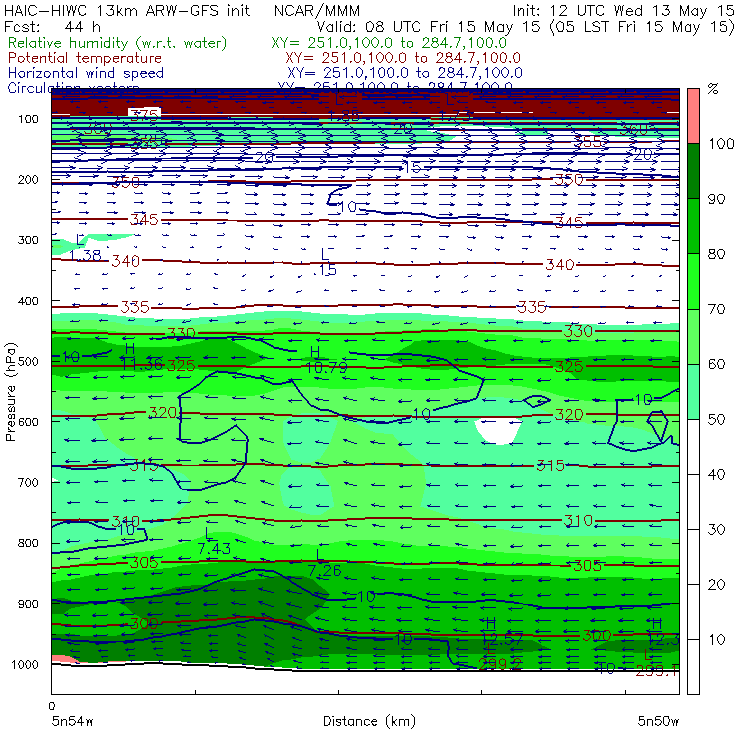740x740 pixels.
Task: Click the 'H 11.36' wind maximum label
Action: (x=141, y=357)
